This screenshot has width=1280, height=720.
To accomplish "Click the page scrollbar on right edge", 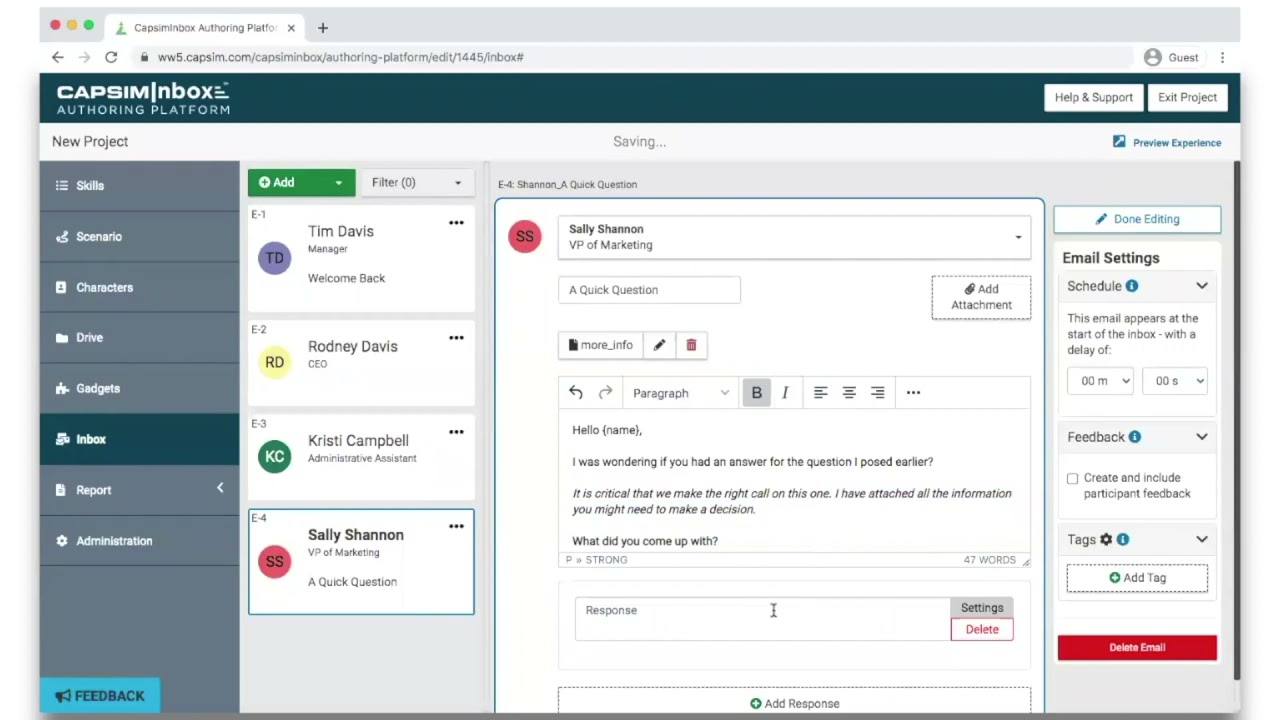I will click(1235, 420).
